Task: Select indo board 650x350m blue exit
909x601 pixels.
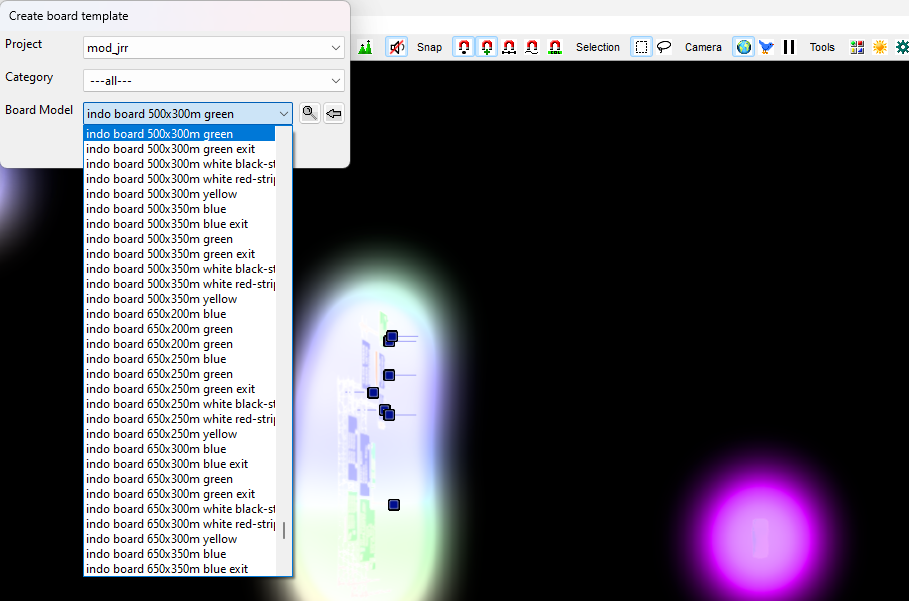Action: [x=180, y=570]
